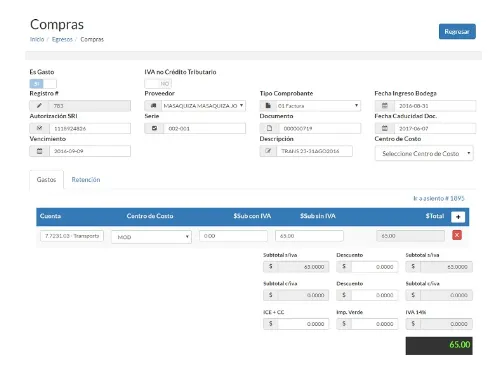Image resolution: width=504 pixels, height=381 pixels.
Task: Click dollar icon of Imp. Verde field
Action: click(344, 323)
